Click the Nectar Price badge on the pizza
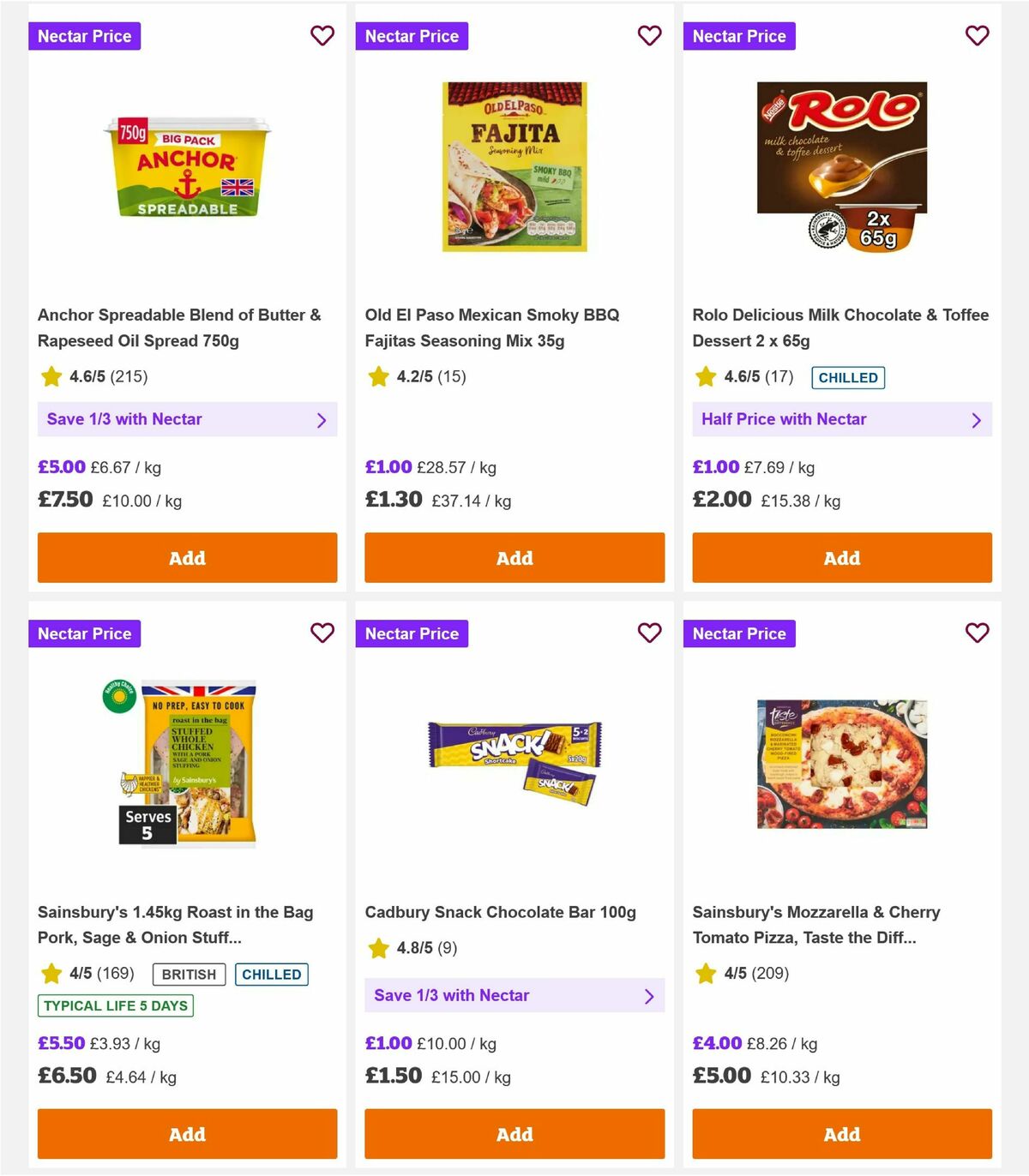Image resolution: width=1029 pixels, height=1176 pixels. pos(739,633)
